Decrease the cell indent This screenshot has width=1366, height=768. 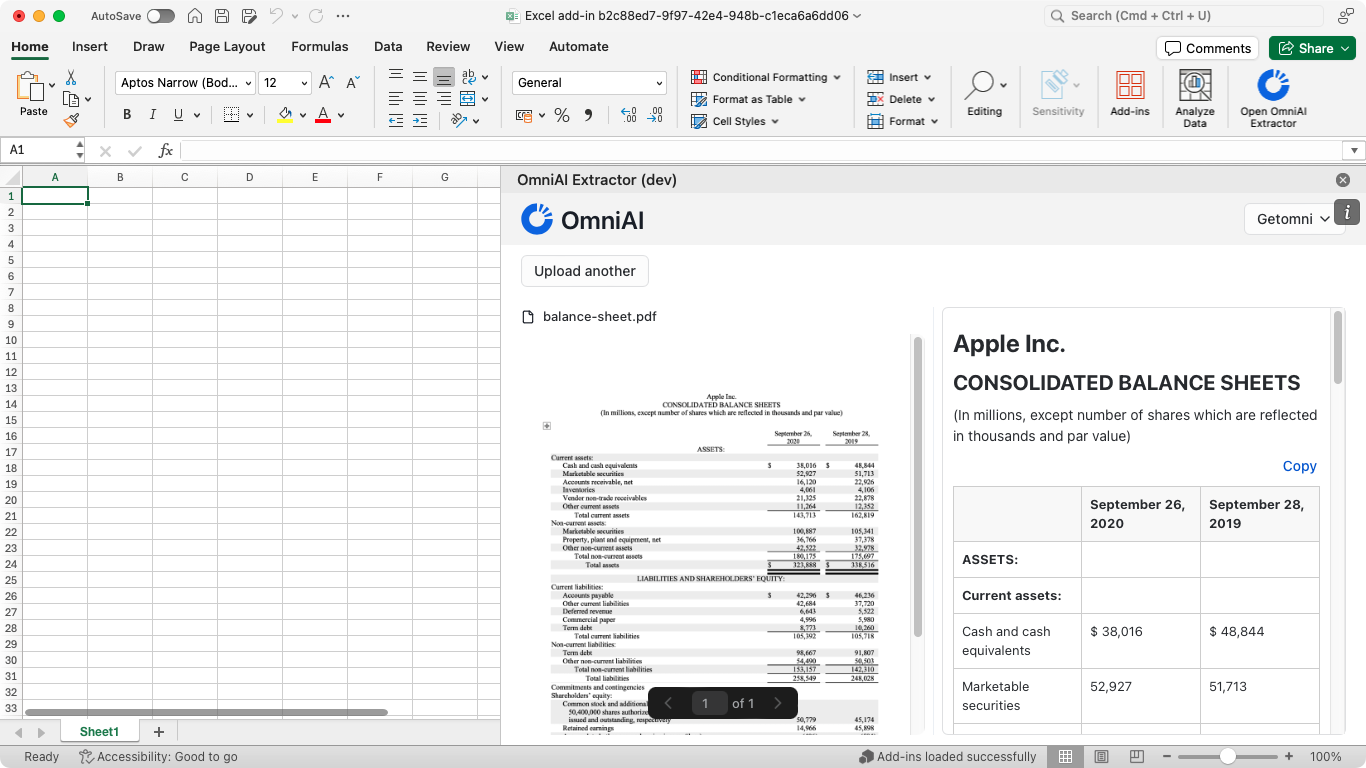click(396, 120)
